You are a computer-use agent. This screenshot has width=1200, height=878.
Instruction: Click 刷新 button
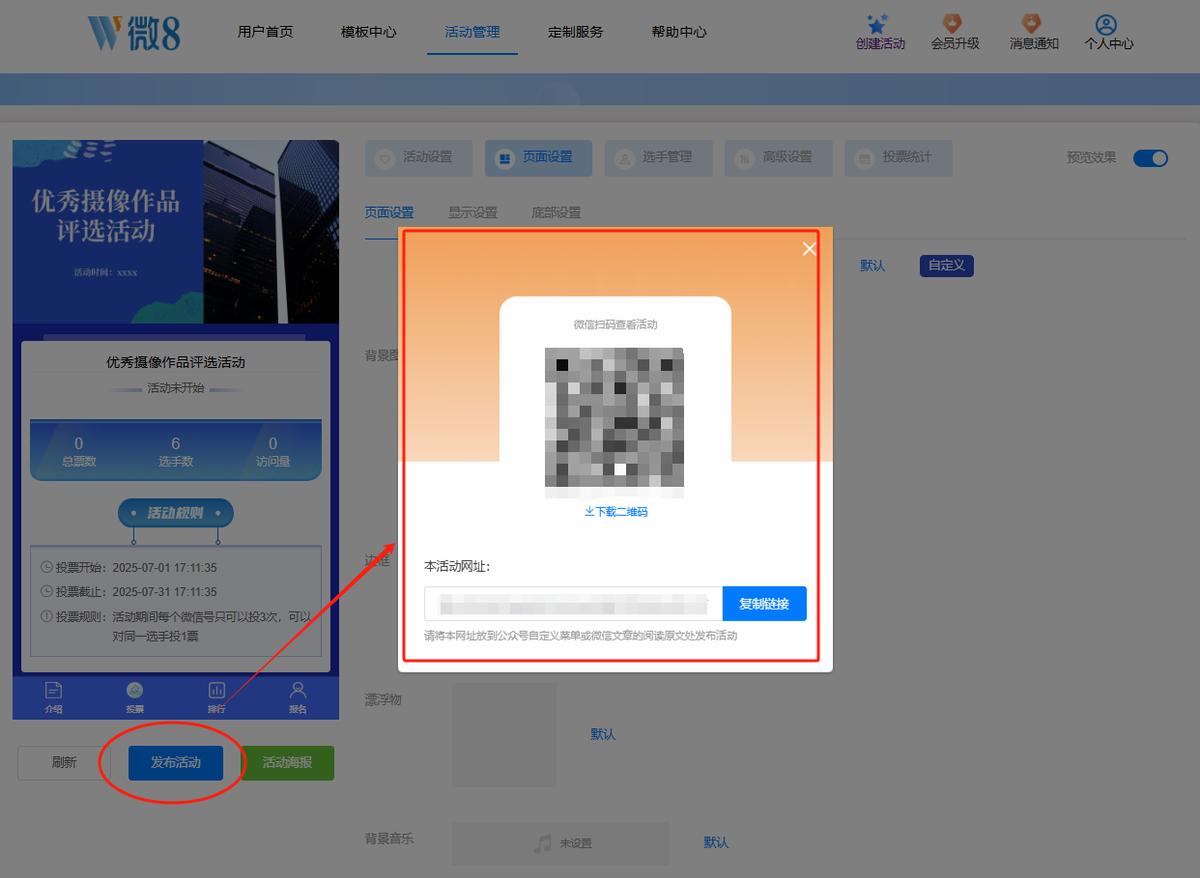pos(64,763)
